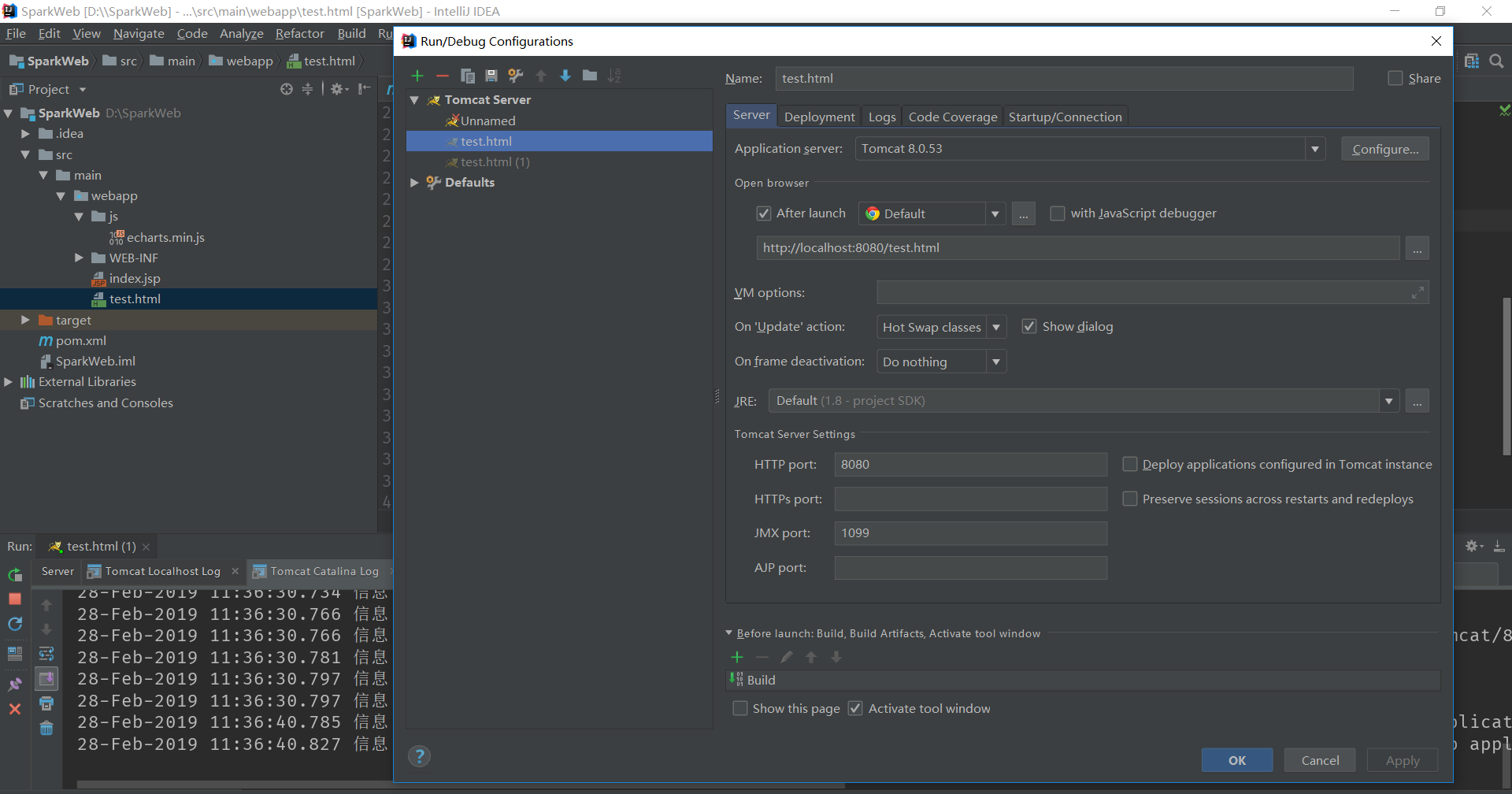Switch to Deployment tab
Screen dimensions: 1512x794
pos(819,117)
